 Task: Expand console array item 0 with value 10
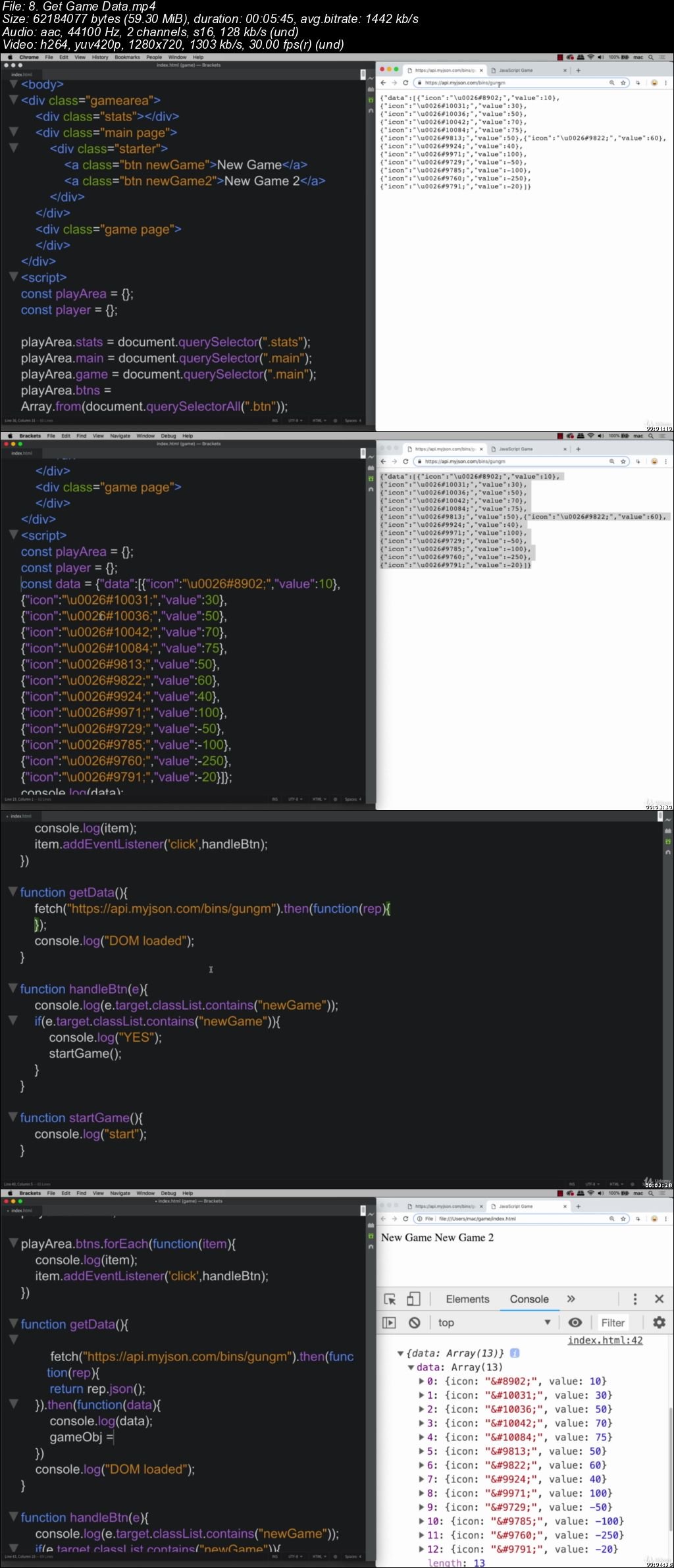[421, 1381]
